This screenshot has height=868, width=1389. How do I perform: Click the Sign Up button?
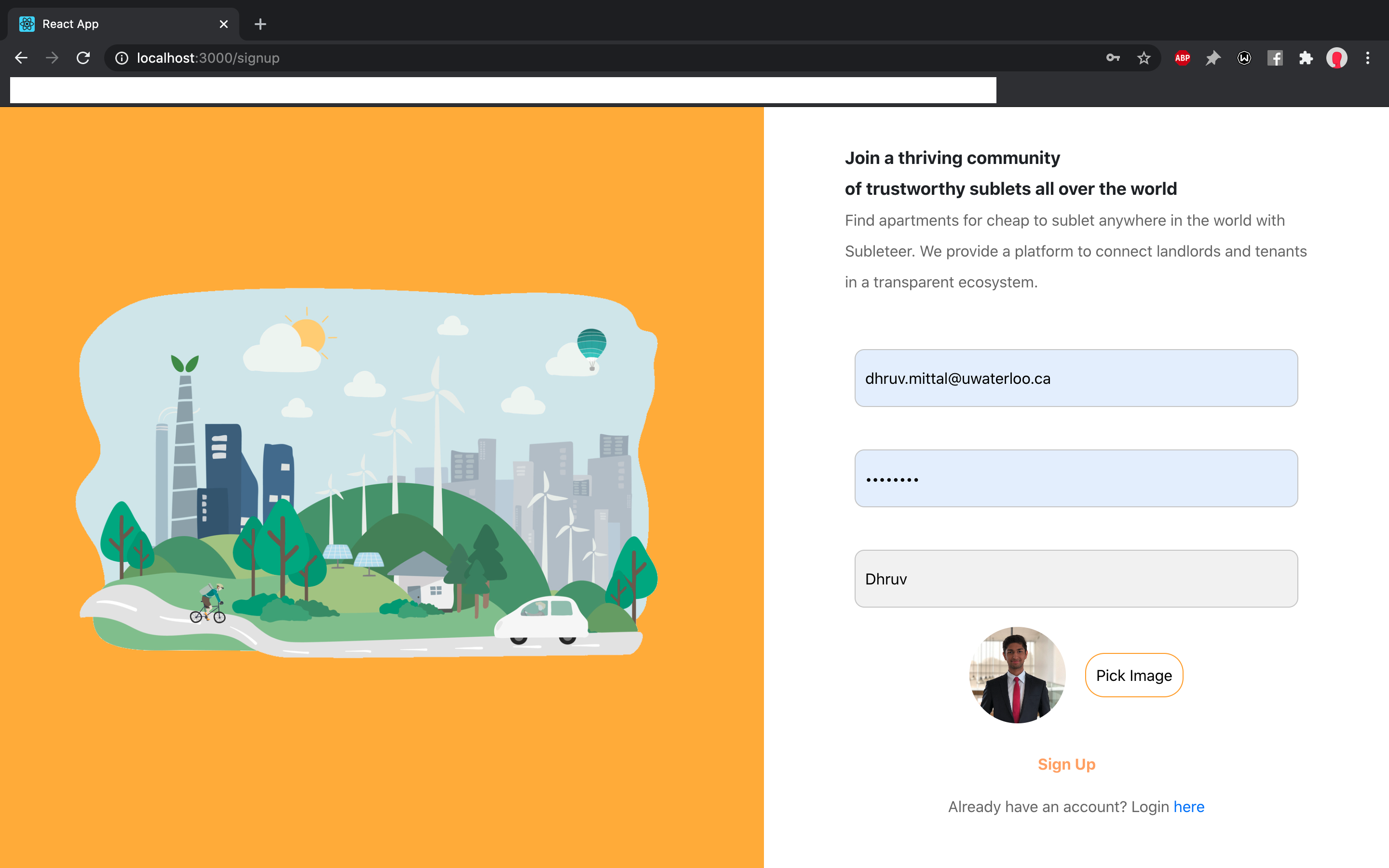(1066, 764)
